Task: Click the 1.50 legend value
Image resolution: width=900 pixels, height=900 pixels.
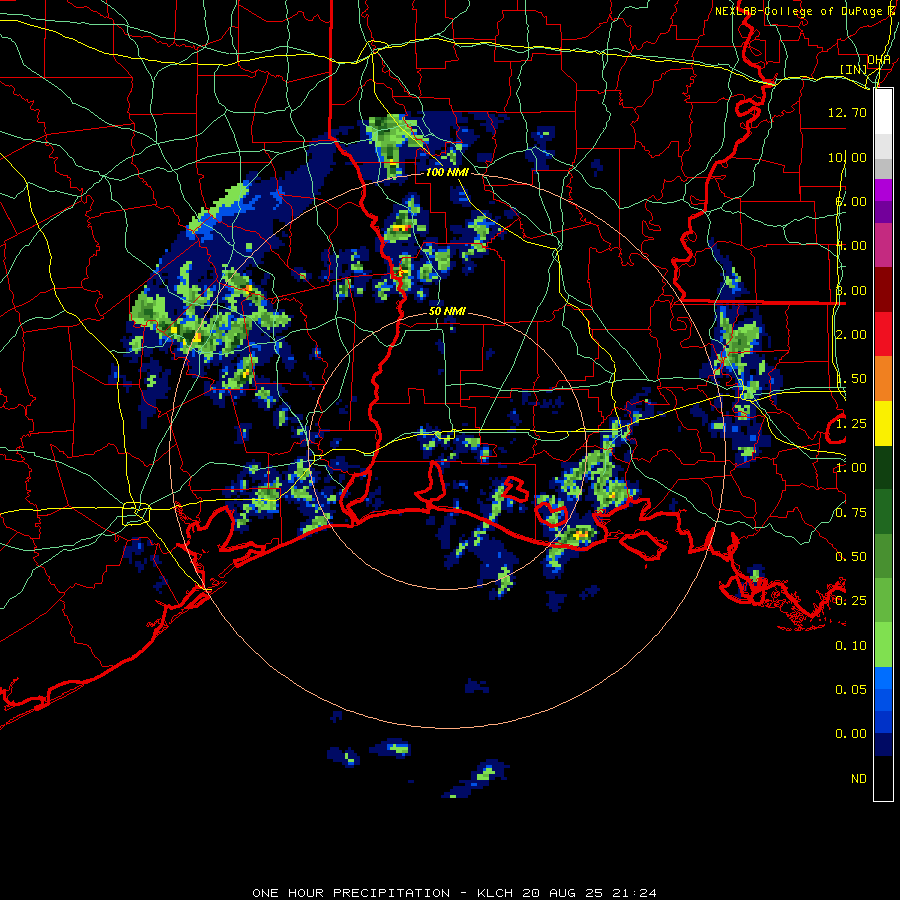Action: [x=851, y=379]
